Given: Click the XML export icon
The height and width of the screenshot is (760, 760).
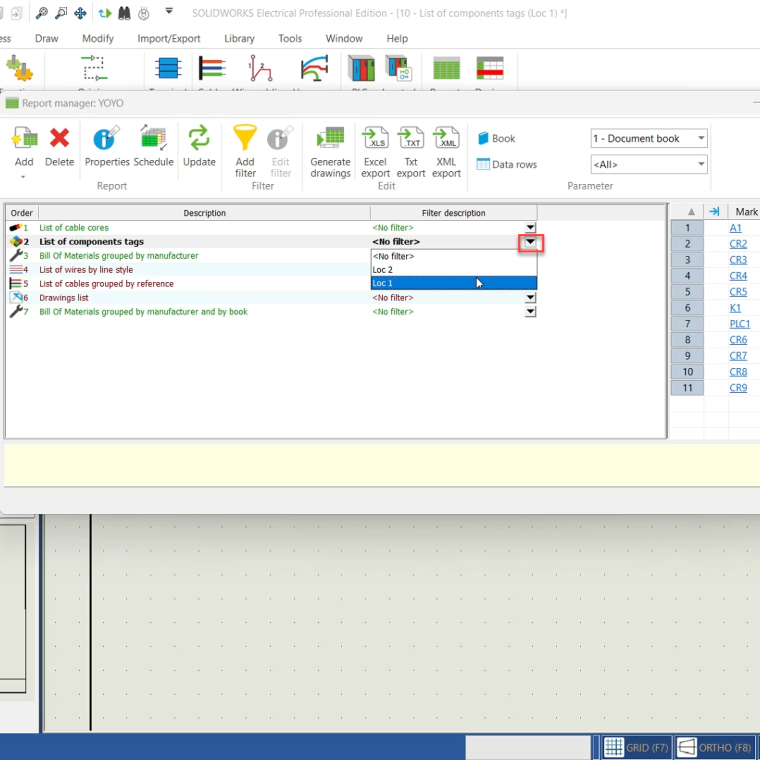Looking at the screenshot, I should (446, 138).
